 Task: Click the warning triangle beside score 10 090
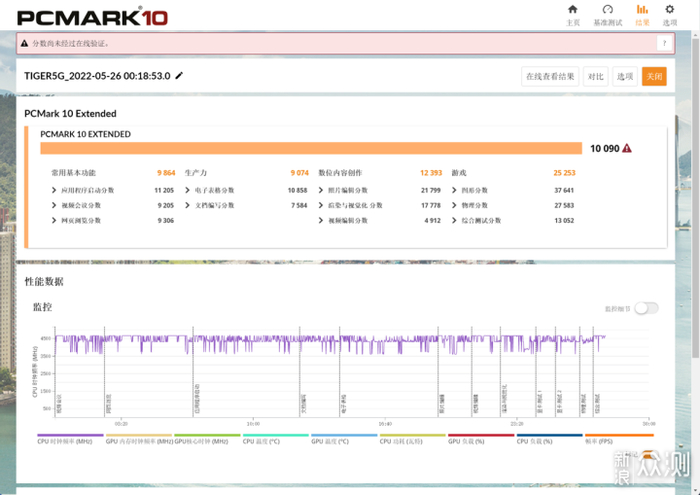[627, 148]
